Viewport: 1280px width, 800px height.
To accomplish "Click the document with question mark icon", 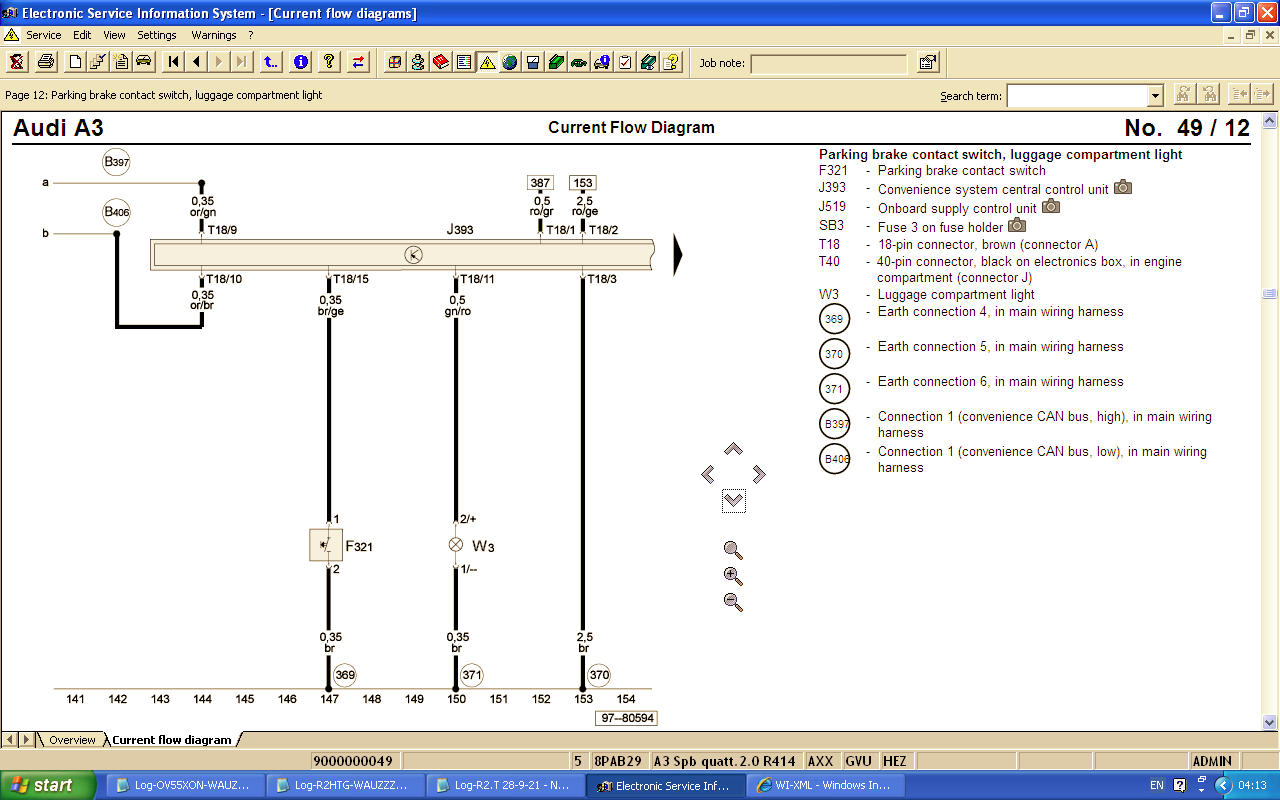I will coord(671,62).
